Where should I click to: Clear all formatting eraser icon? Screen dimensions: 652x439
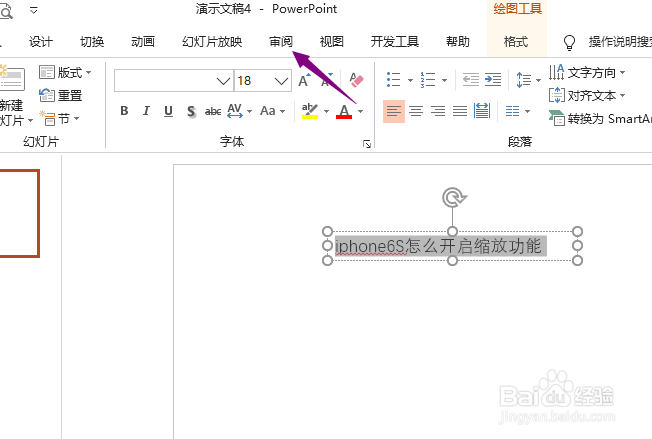356,80
